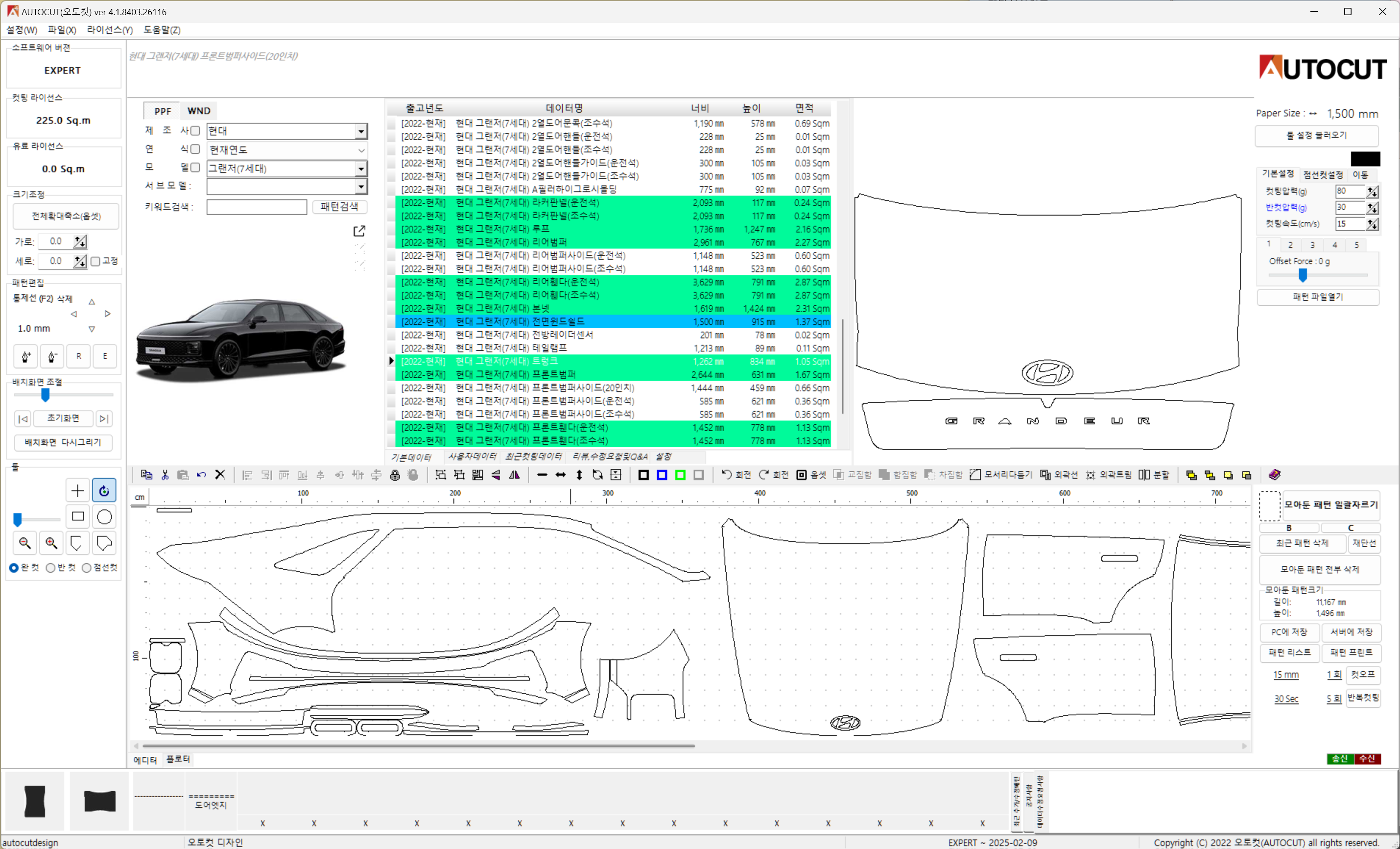Select the 점선컷 dotted cut radio

coord(86,568)
